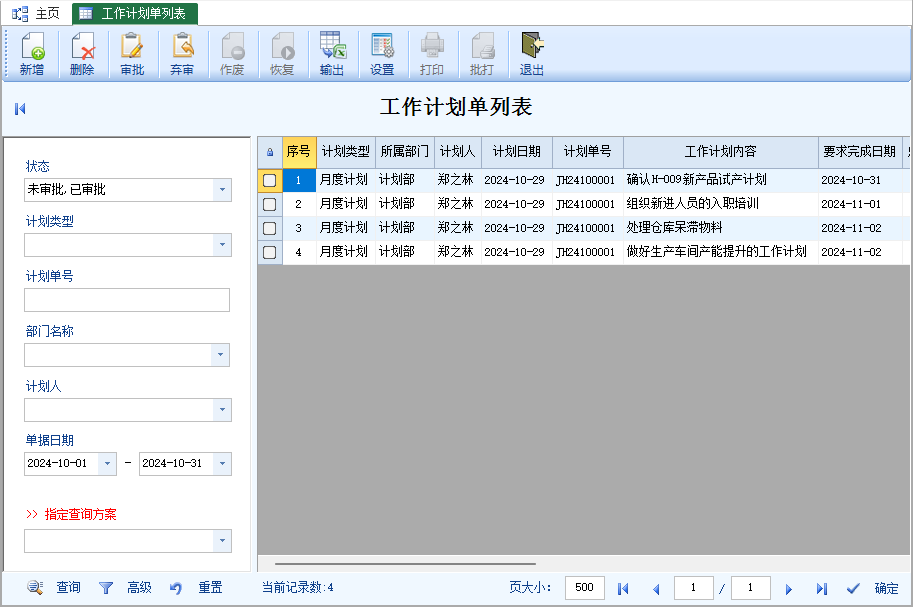This screenshot has height=607, width=913.
Task: Open the 计划人 dropdown
Action: point(222,410)
